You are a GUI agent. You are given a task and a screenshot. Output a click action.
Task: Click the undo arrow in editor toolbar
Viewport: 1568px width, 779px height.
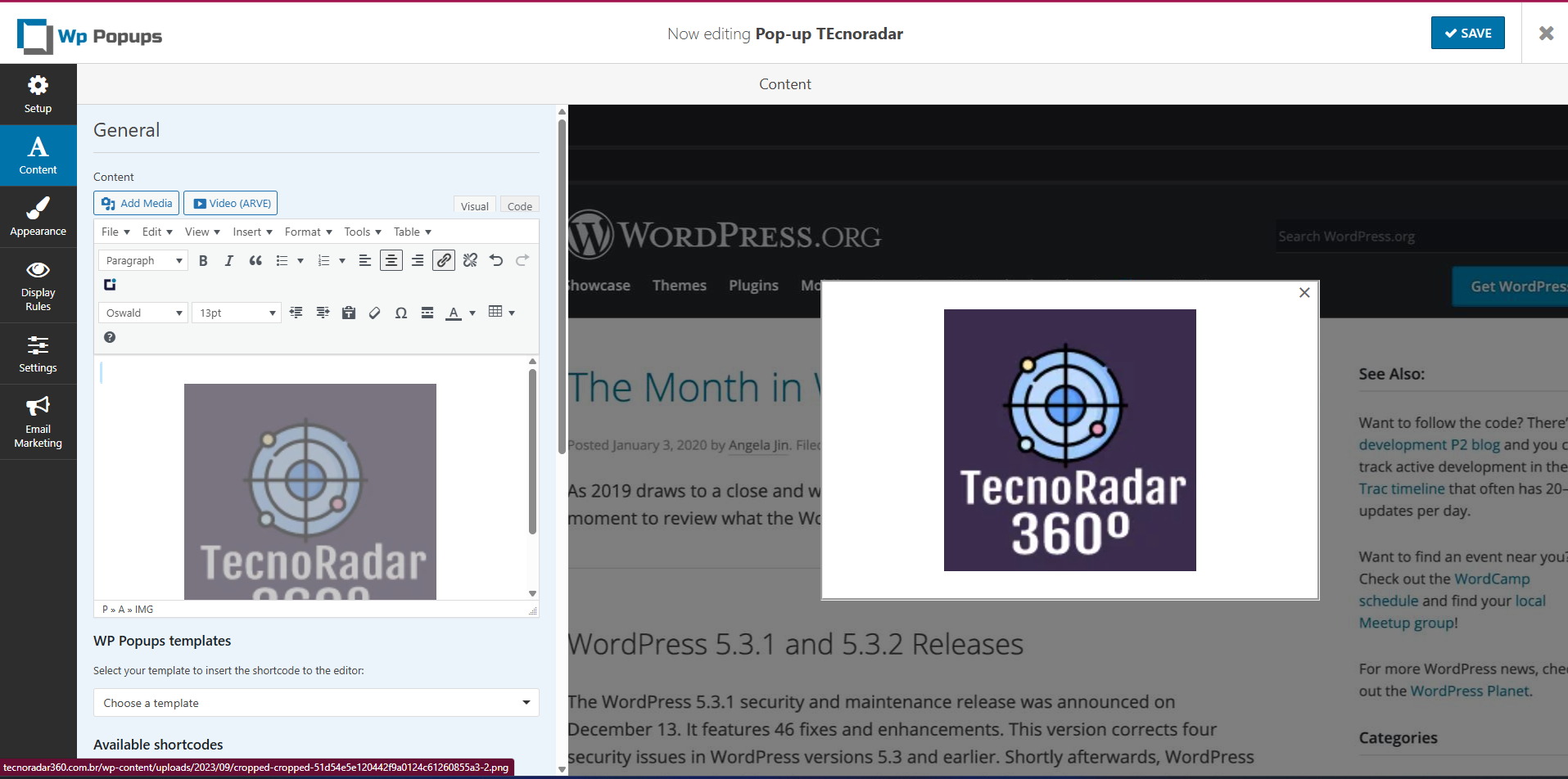496,260
